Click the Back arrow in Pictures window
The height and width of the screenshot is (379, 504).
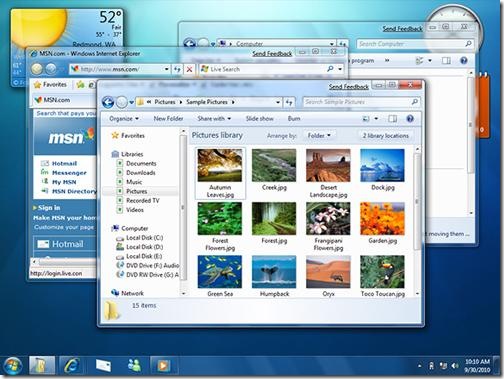click(108, 102)
